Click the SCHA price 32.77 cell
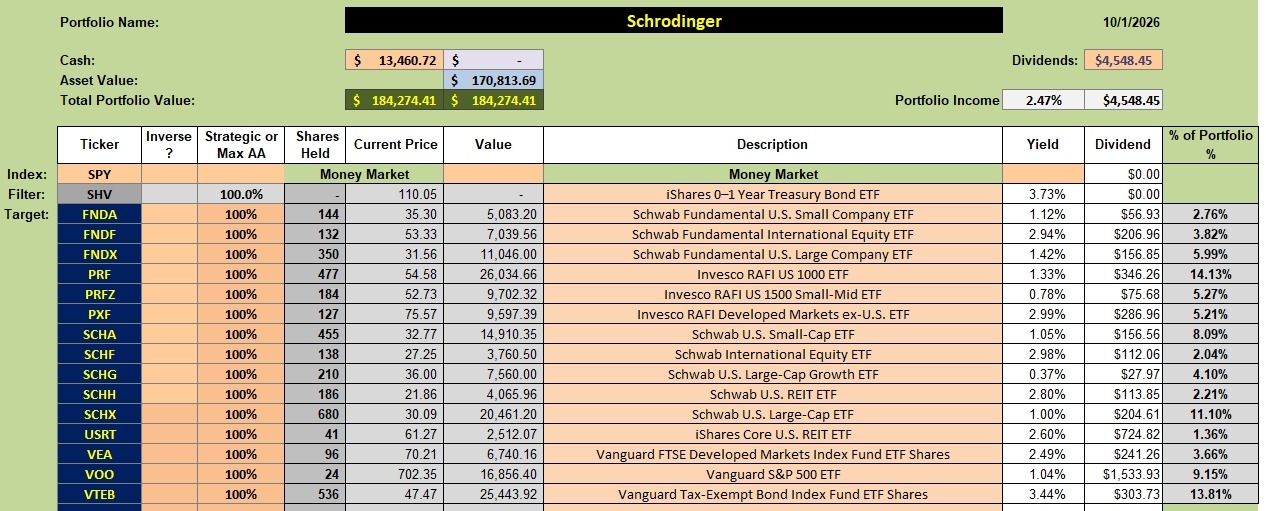The width and height of the screenshot is (1266, 511). tap(395, 334)
